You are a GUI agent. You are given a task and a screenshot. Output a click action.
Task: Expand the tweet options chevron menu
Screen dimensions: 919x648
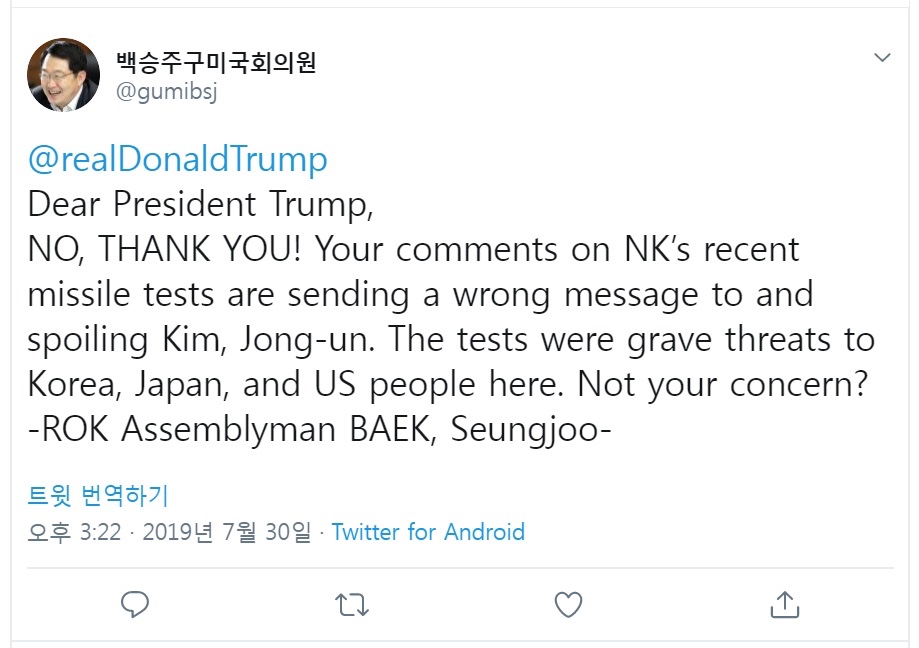pos(882,57)
